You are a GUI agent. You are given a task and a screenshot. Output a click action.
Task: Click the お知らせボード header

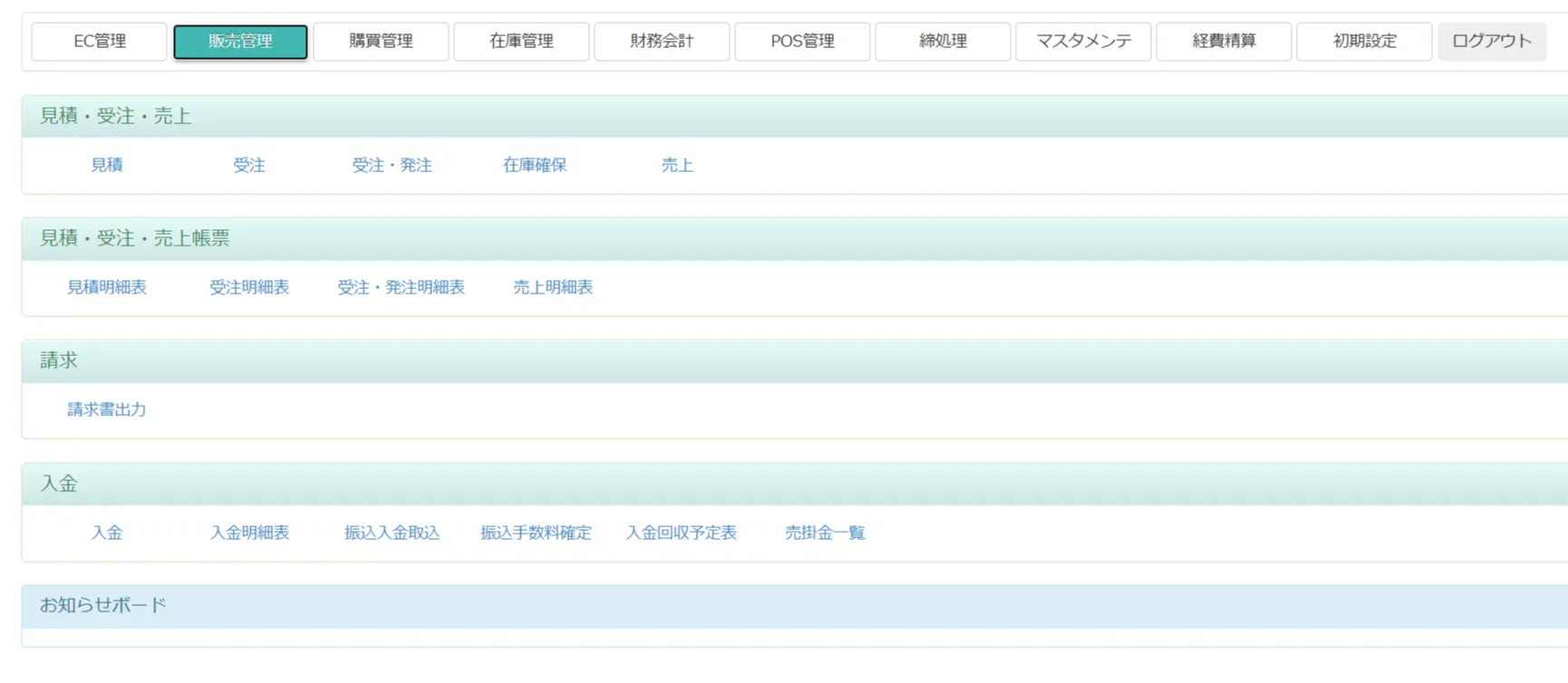point(103,605)
